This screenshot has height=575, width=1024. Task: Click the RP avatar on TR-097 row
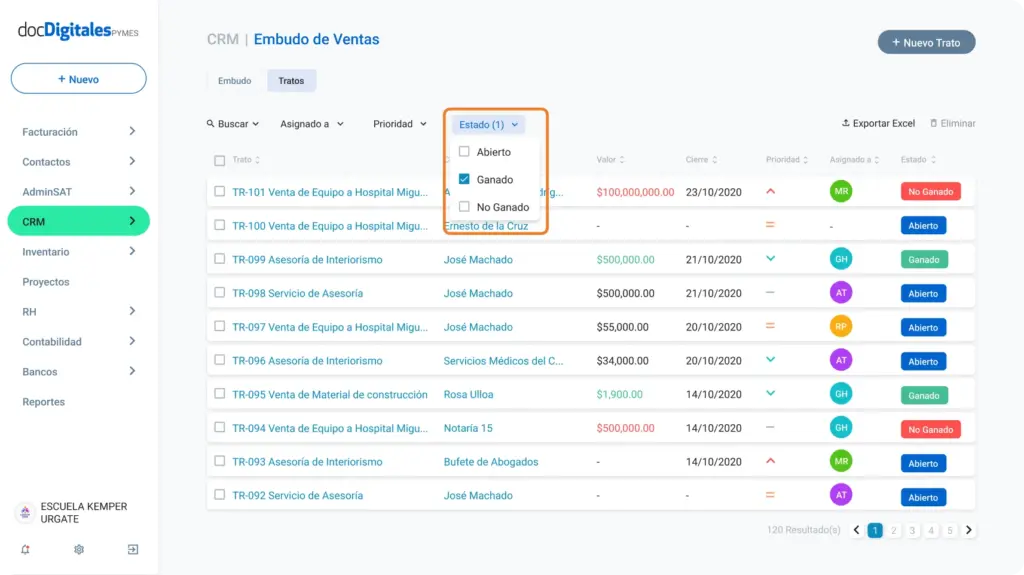(840, 326)
